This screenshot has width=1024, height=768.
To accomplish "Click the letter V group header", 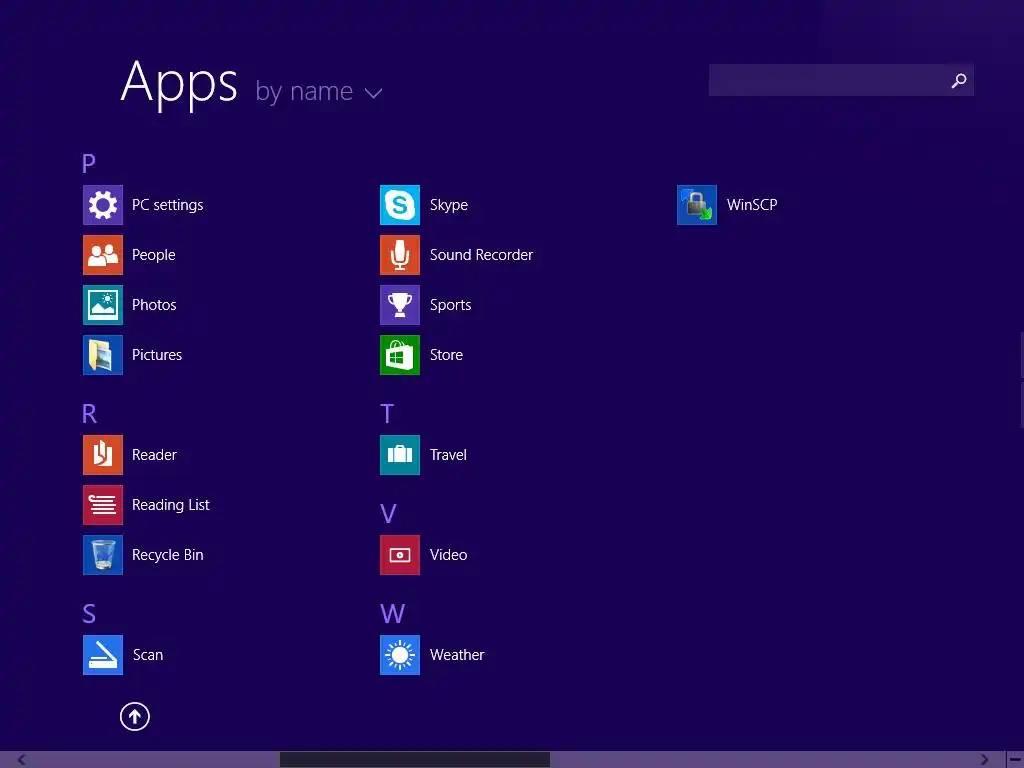I will click(x=388, y=514).
